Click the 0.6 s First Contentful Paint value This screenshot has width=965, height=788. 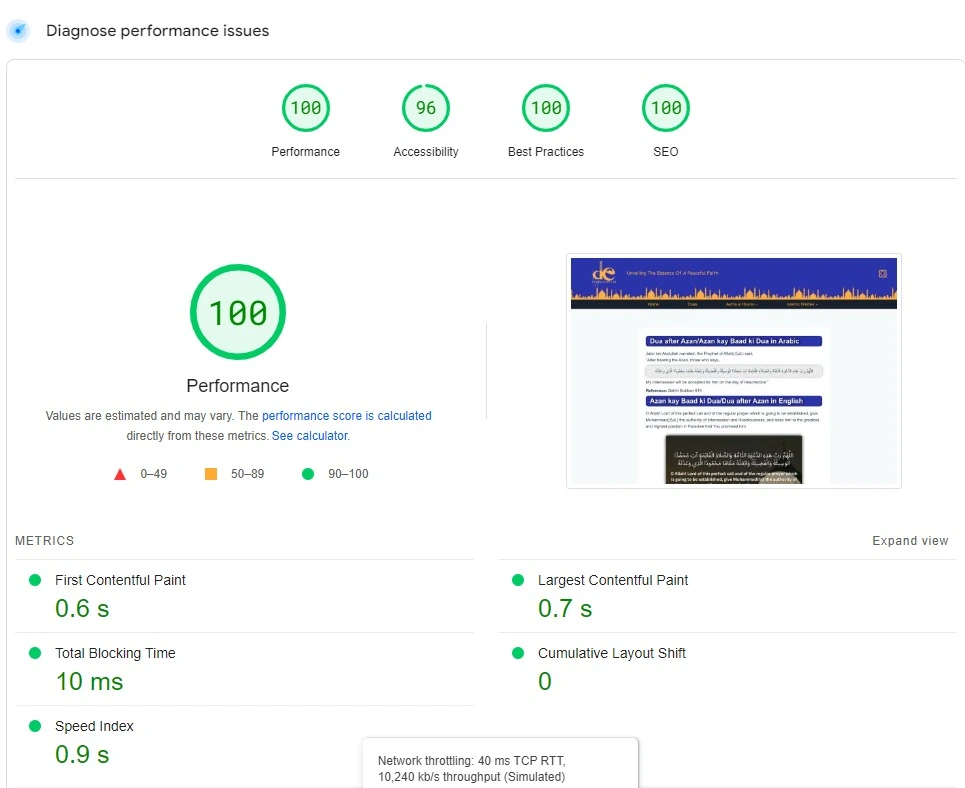(82, 608)
